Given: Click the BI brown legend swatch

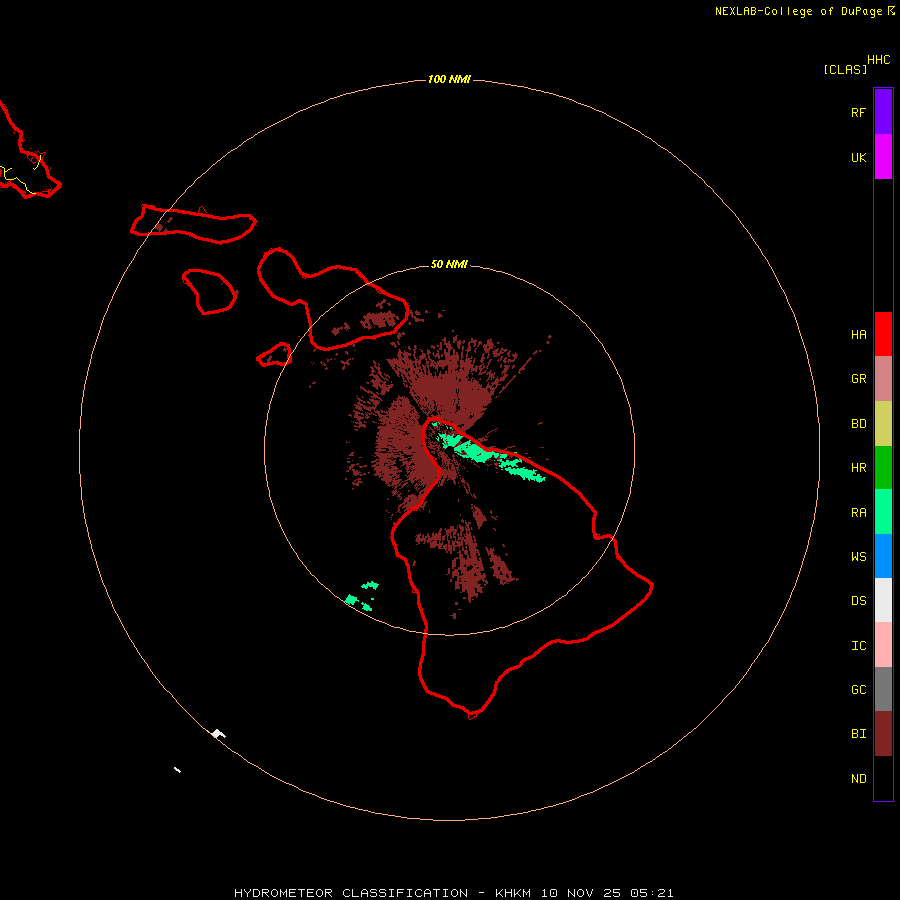Looking at the screenshot, I should coord(883,734).
